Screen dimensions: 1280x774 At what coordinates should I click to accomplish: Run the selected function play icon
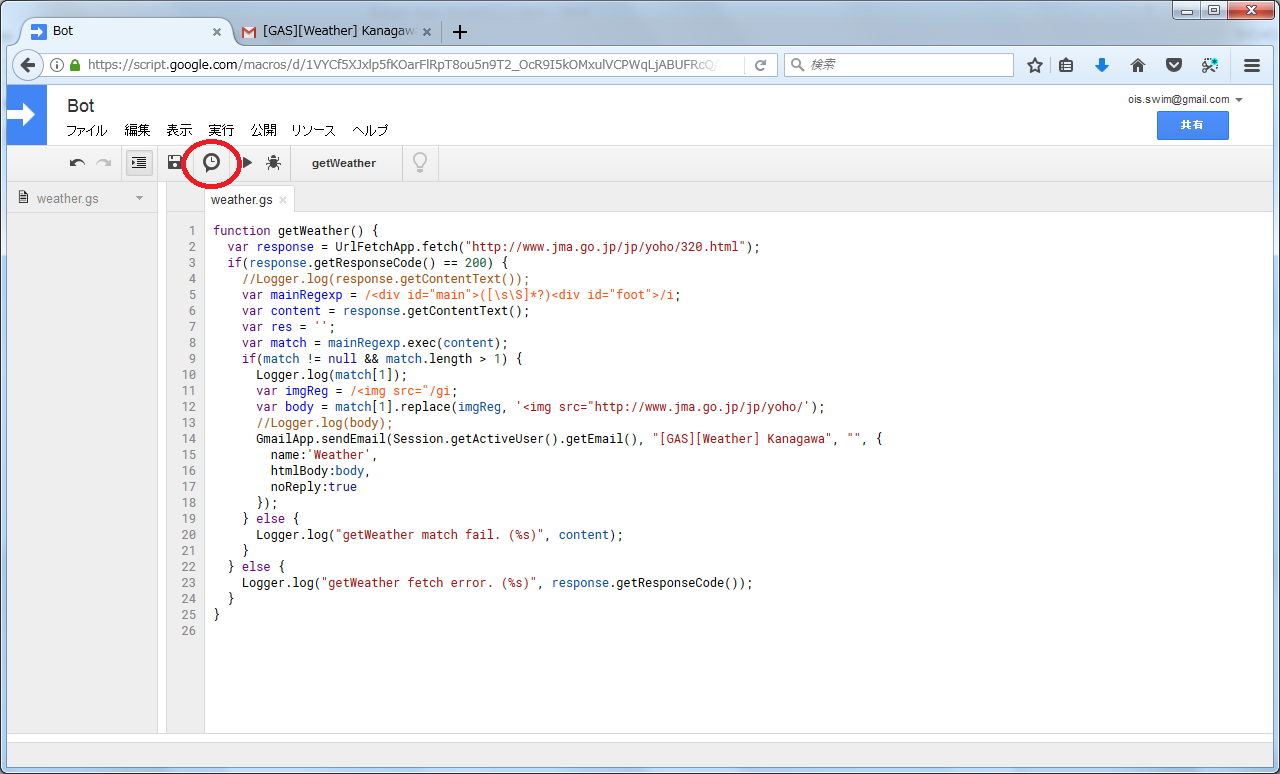tap(247, 162)
